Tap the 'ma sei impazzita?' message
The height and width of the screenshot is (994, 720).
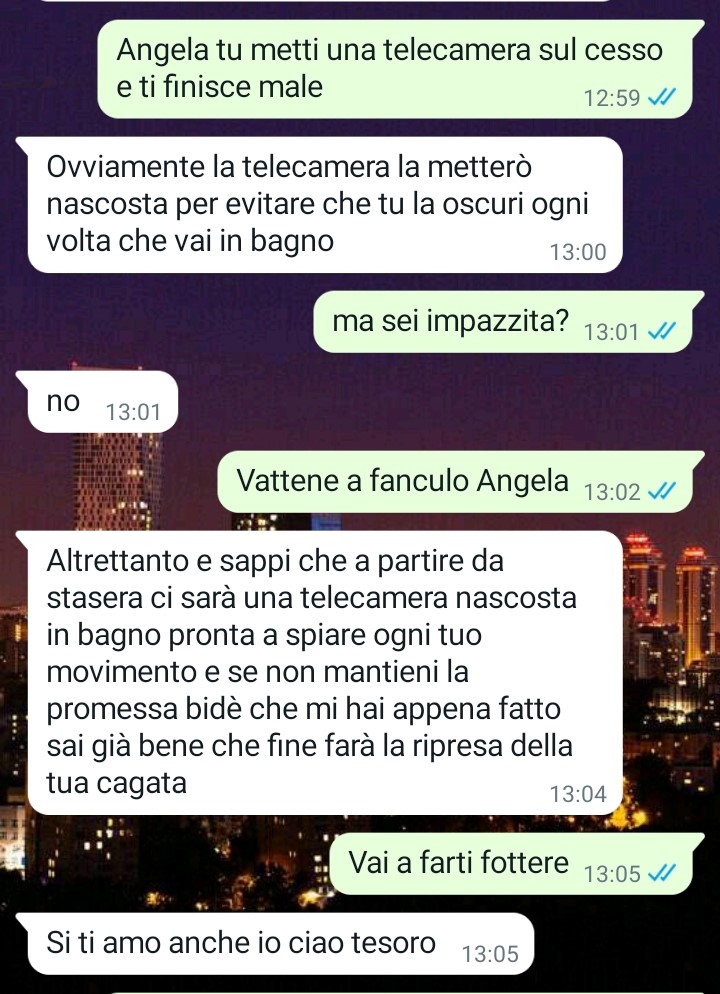(509, 321)
